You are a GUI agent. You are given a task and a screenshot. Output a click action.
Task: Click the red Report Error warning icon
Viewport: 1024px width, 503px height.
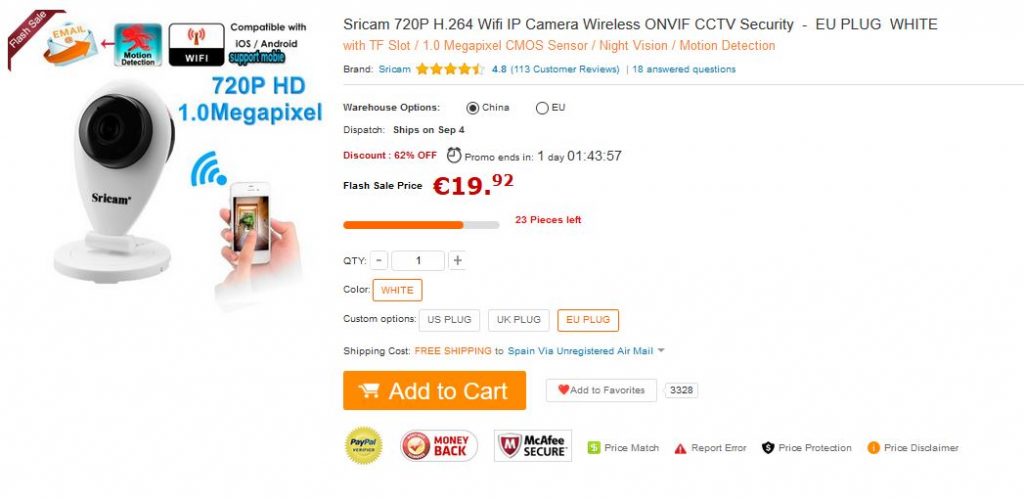click(680, 449)
